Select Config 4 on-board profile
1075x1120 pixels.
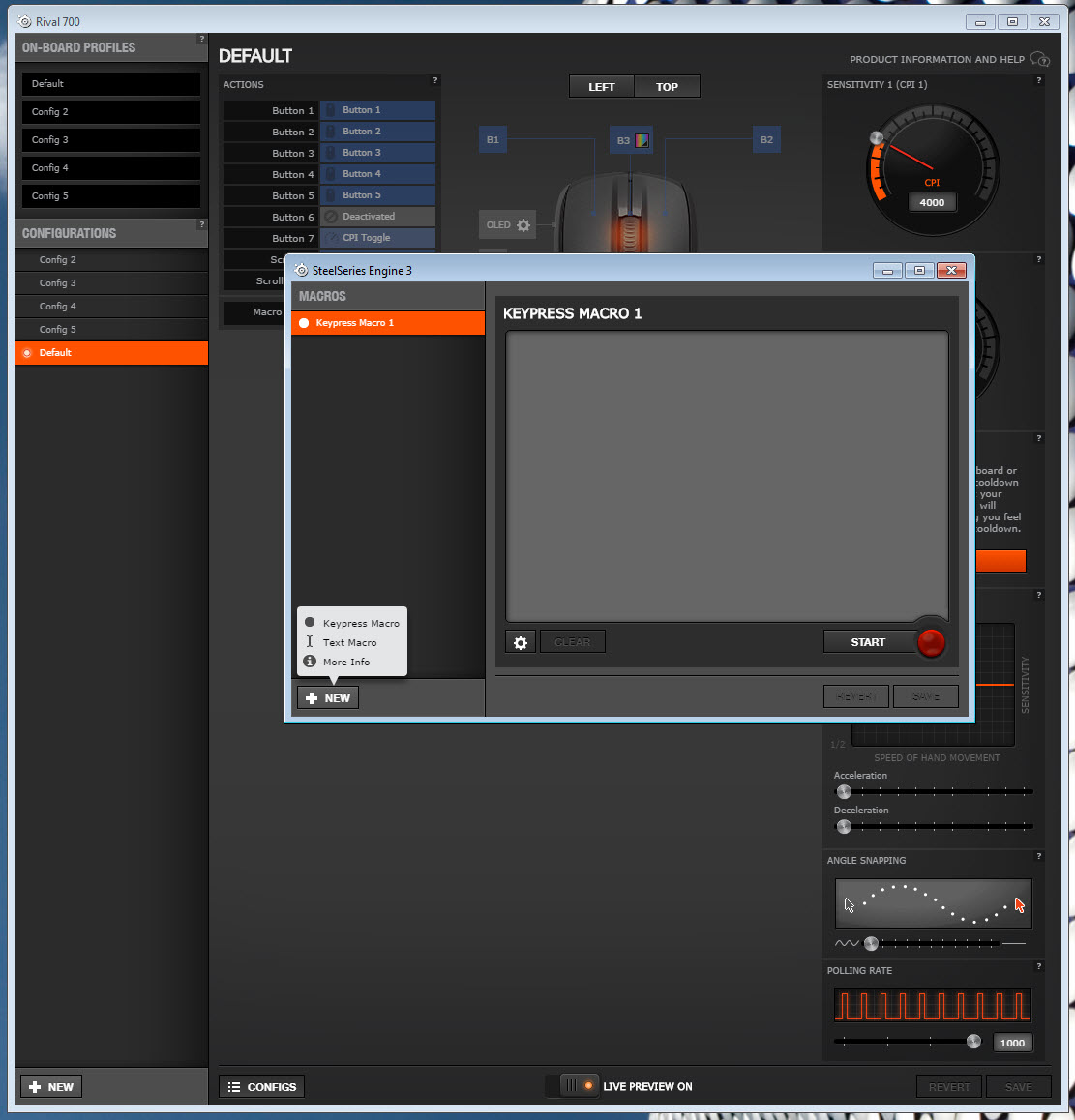(x=110, y=168)
